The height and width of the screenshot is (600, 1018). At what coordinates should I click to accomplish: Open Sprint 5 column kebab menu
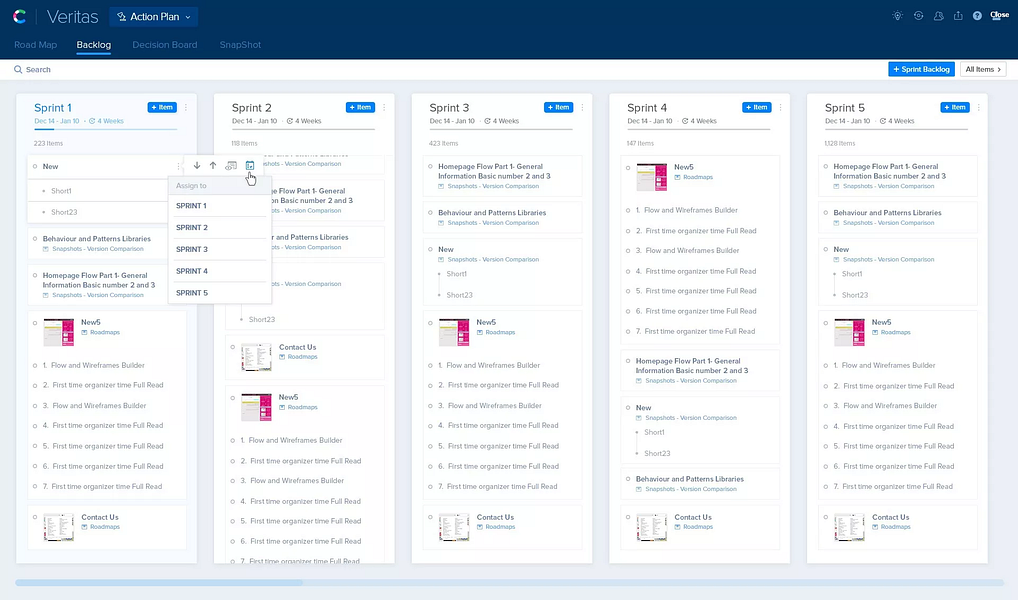point(978,107)
